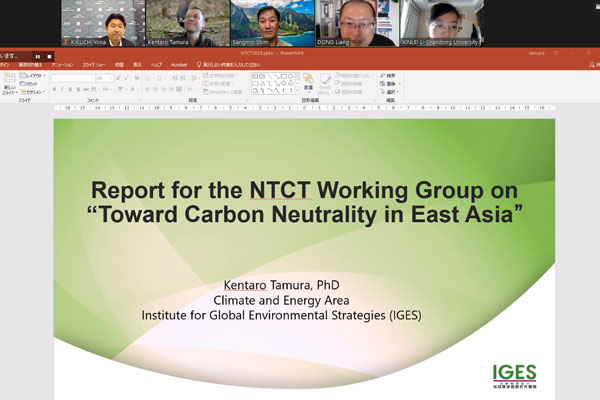This screenshot has width=600, height=400.
Task: Pick font color (A) swatch
Action: pyautogui.click(x=133, y=89)
